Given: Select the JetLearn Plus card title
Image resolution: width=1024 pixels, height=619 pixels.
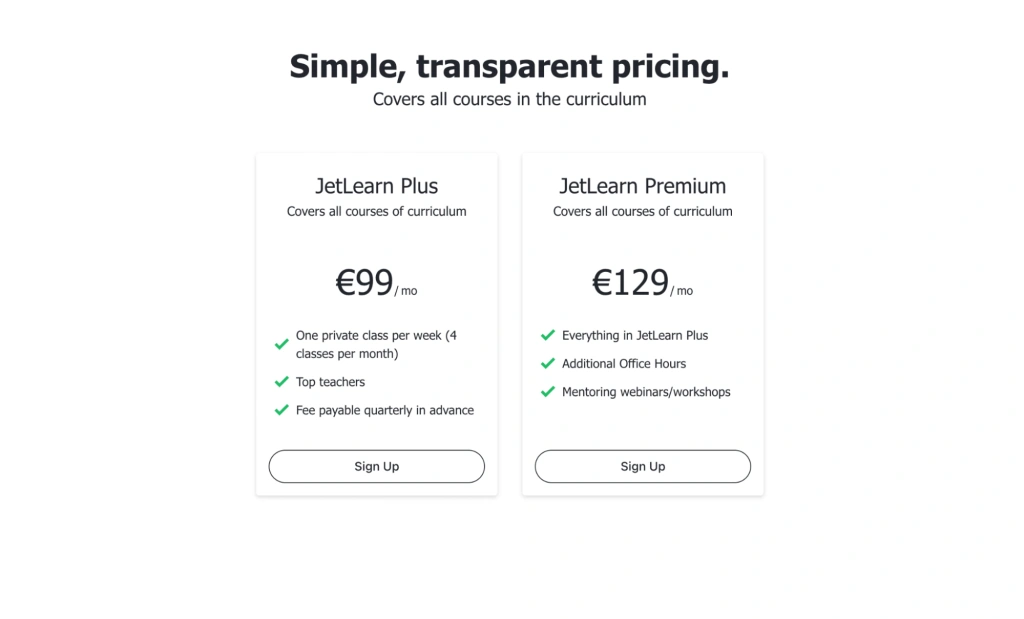Looking at the screenshot, I should [376, 186].
